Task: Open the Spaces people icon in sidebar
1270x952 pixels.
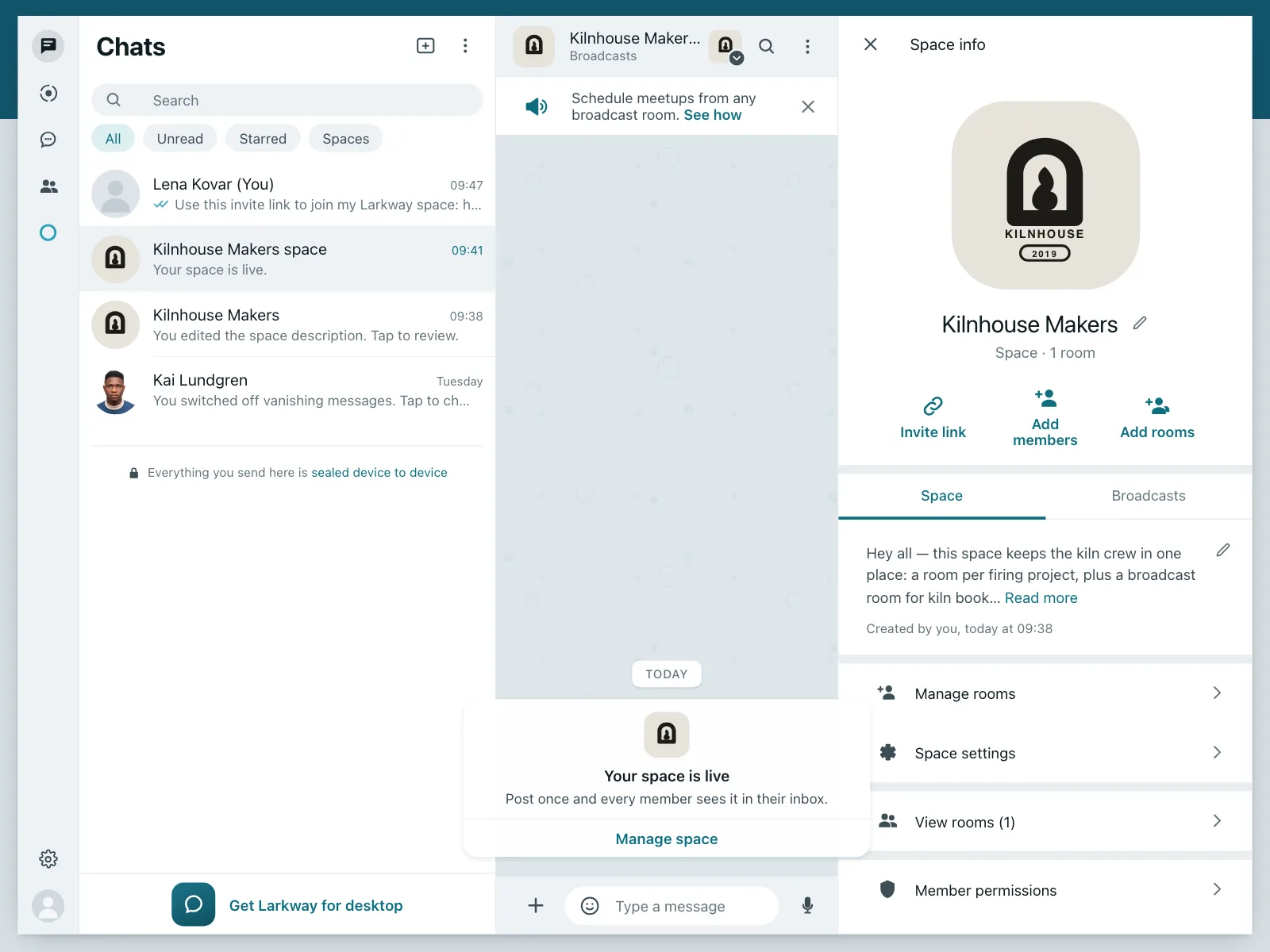Action: (48, 186)
